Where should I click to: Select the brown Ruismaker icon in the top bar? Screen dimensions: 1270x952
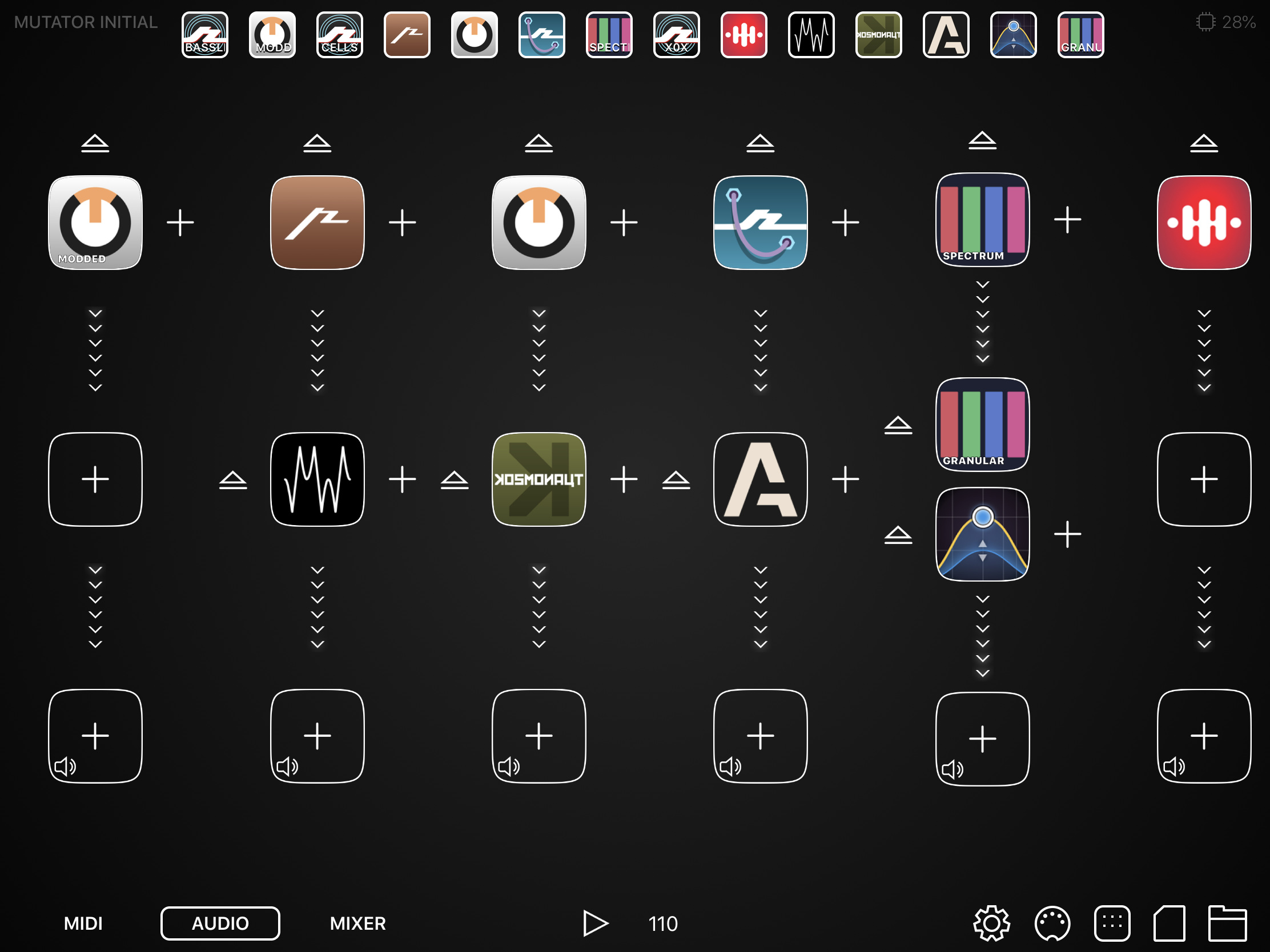coord(407,35)
